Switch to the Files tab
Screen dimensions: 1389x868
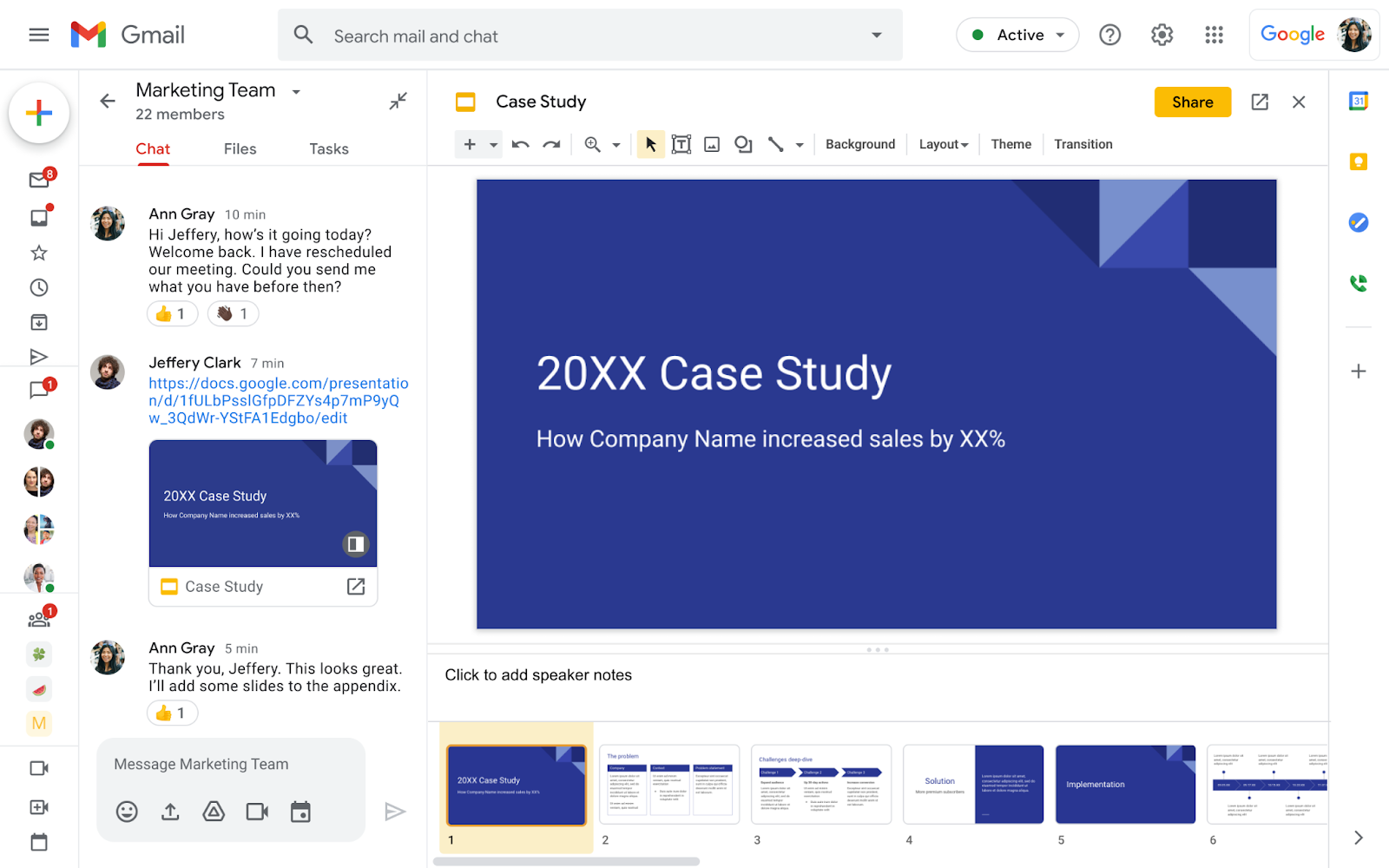pos(240,148)
